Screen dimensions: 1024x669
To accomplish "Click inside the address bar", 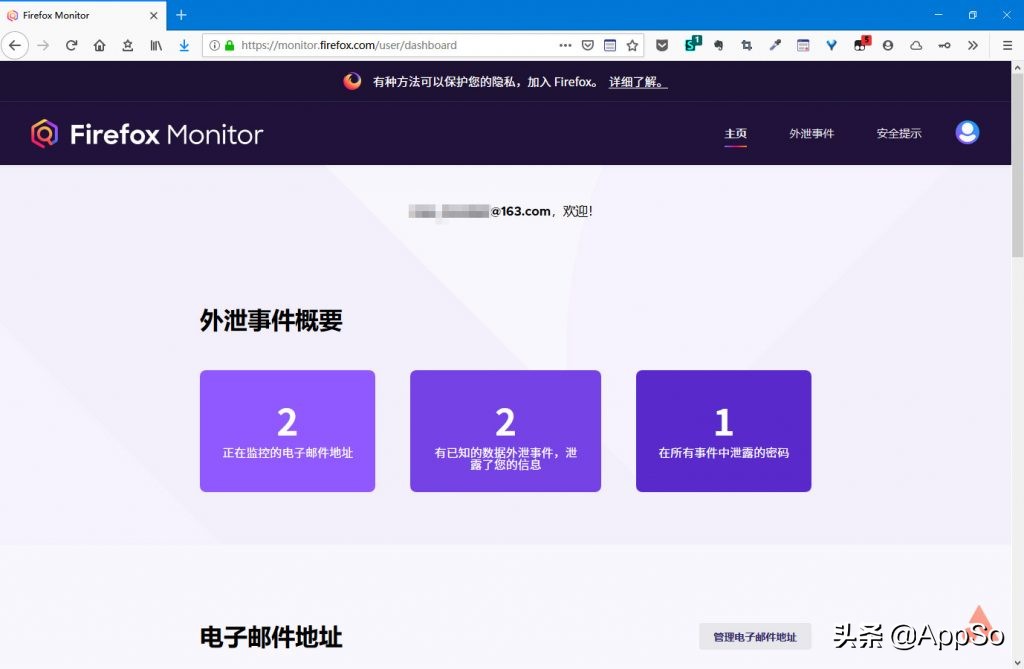I will pyautogui.click(x=400, y=45).
